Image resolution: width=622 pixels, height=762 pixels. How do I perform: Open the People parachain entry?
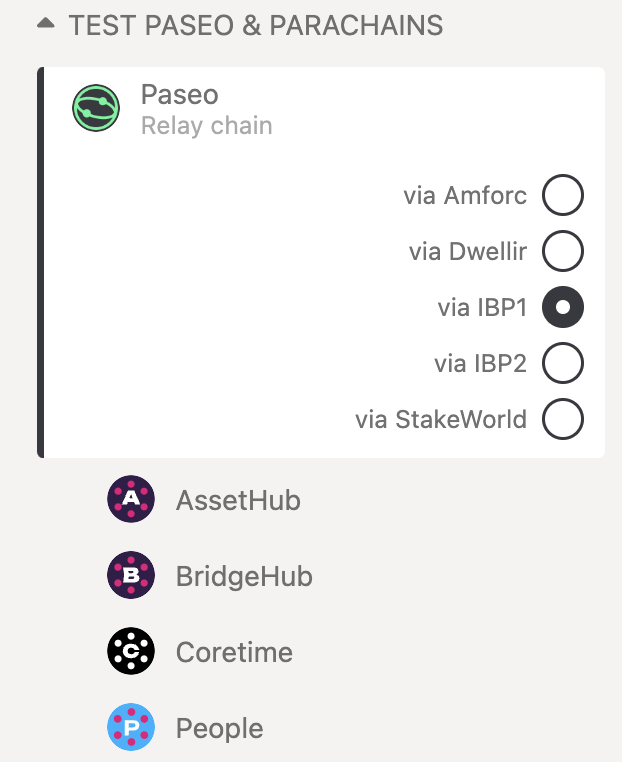click(321, 727)
